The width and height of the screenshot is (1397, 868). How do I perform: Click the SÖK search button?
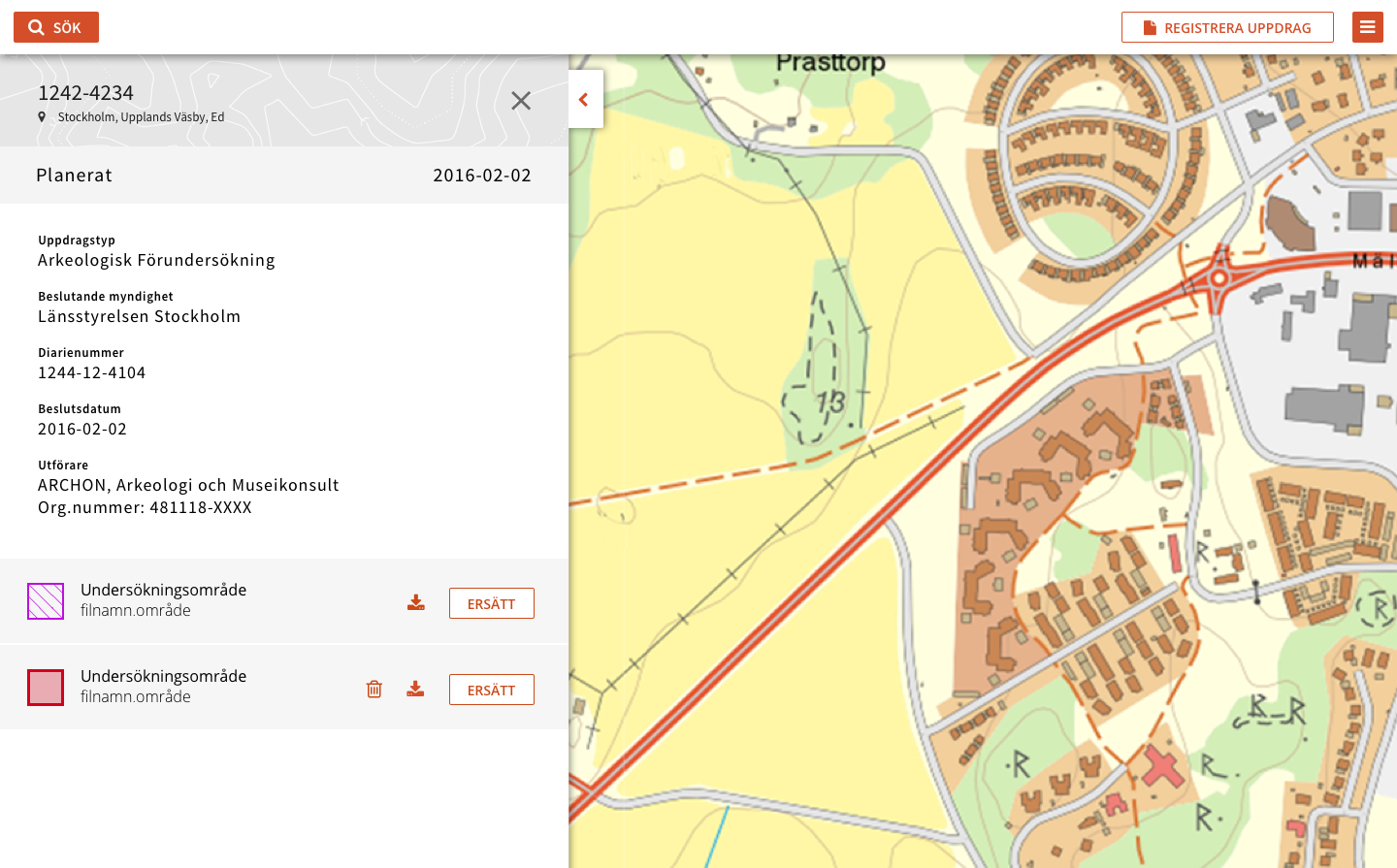tap(56, 27)
